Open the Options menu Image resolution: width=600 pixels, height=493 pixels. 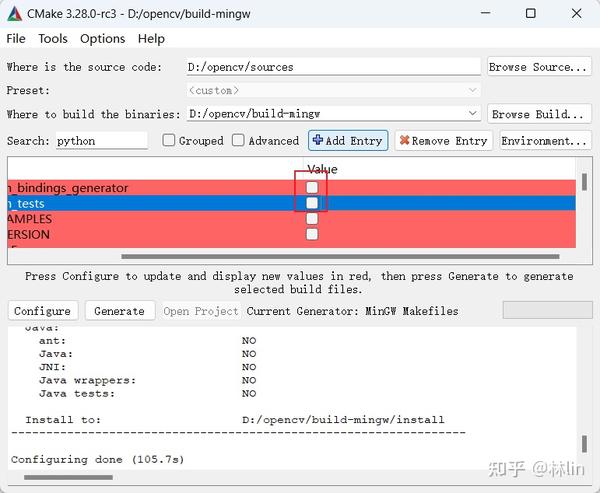pyautogui.click(x=103, y=39)
